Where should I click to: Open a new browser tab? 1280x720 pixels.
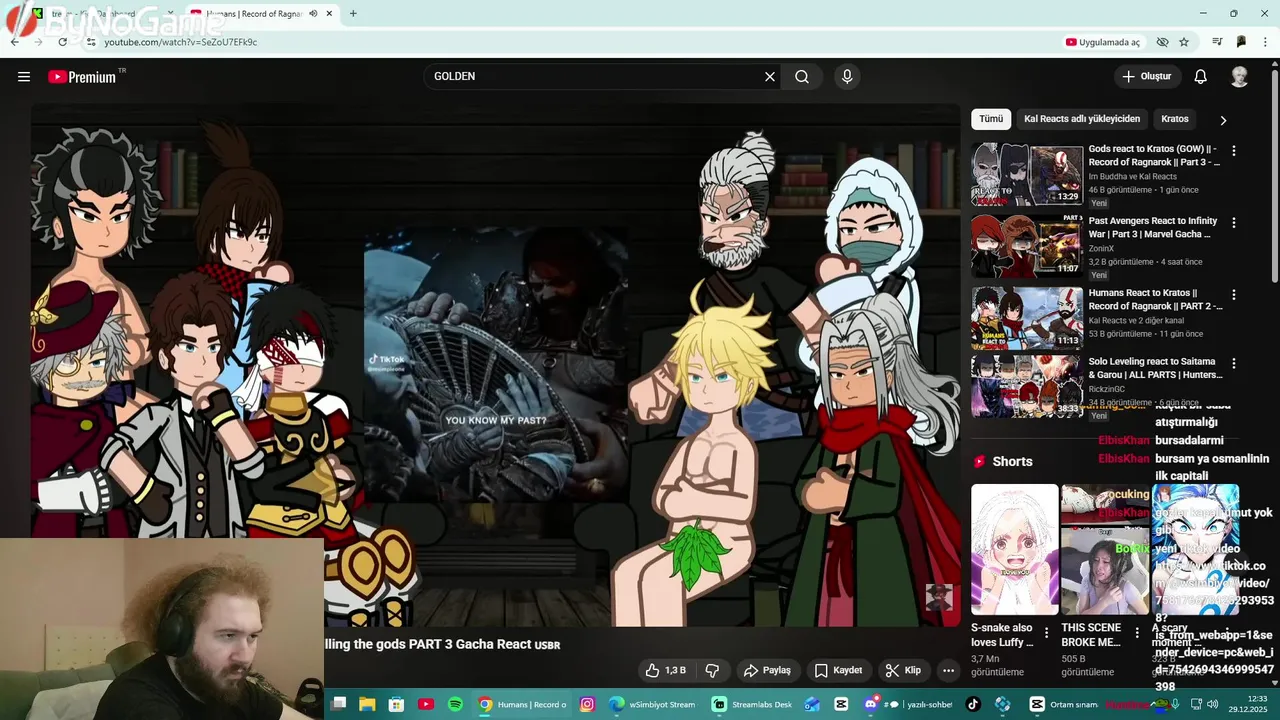[353, 14]
